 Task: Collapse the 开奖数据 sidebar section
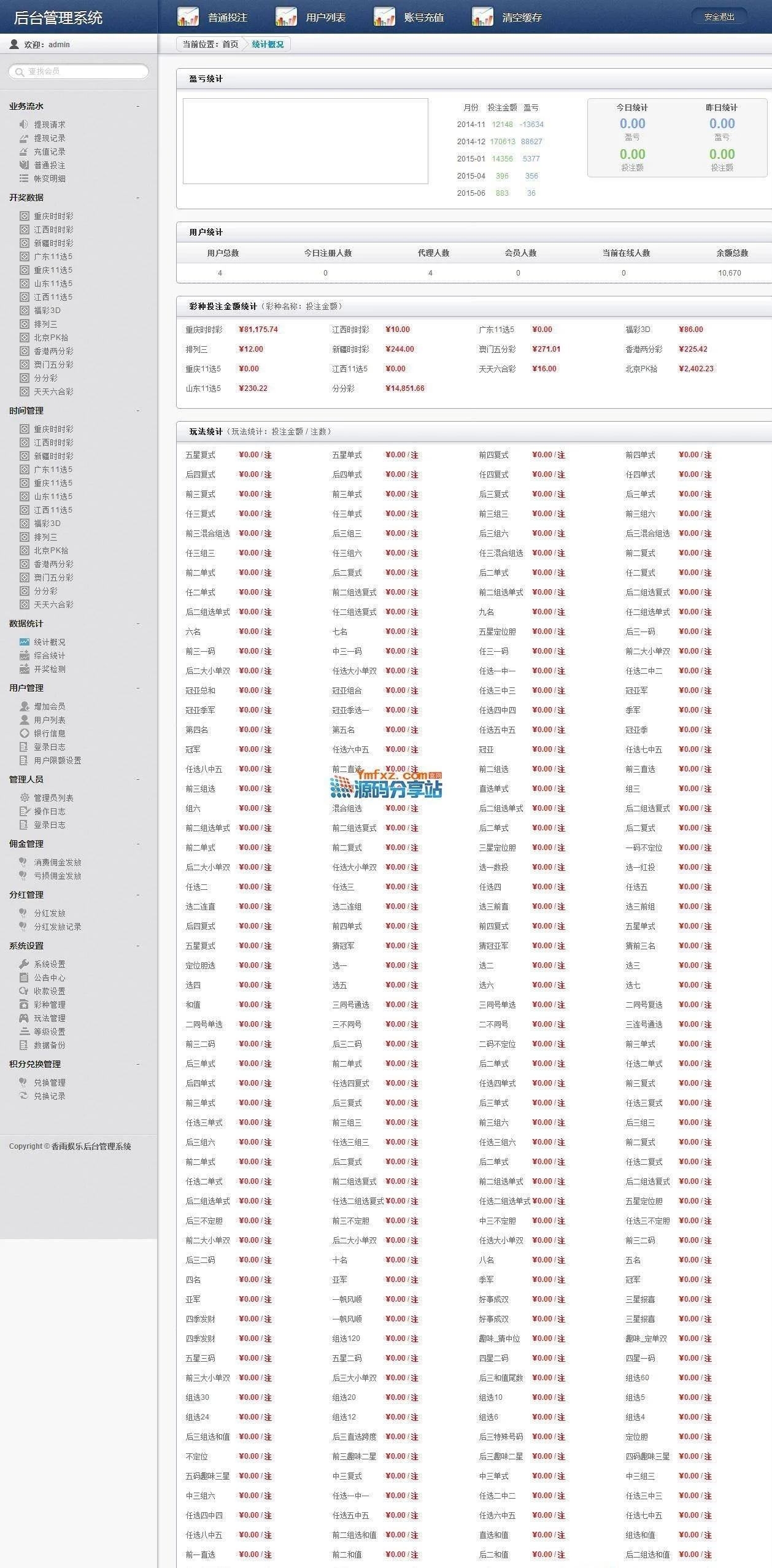tap(137, 198)
